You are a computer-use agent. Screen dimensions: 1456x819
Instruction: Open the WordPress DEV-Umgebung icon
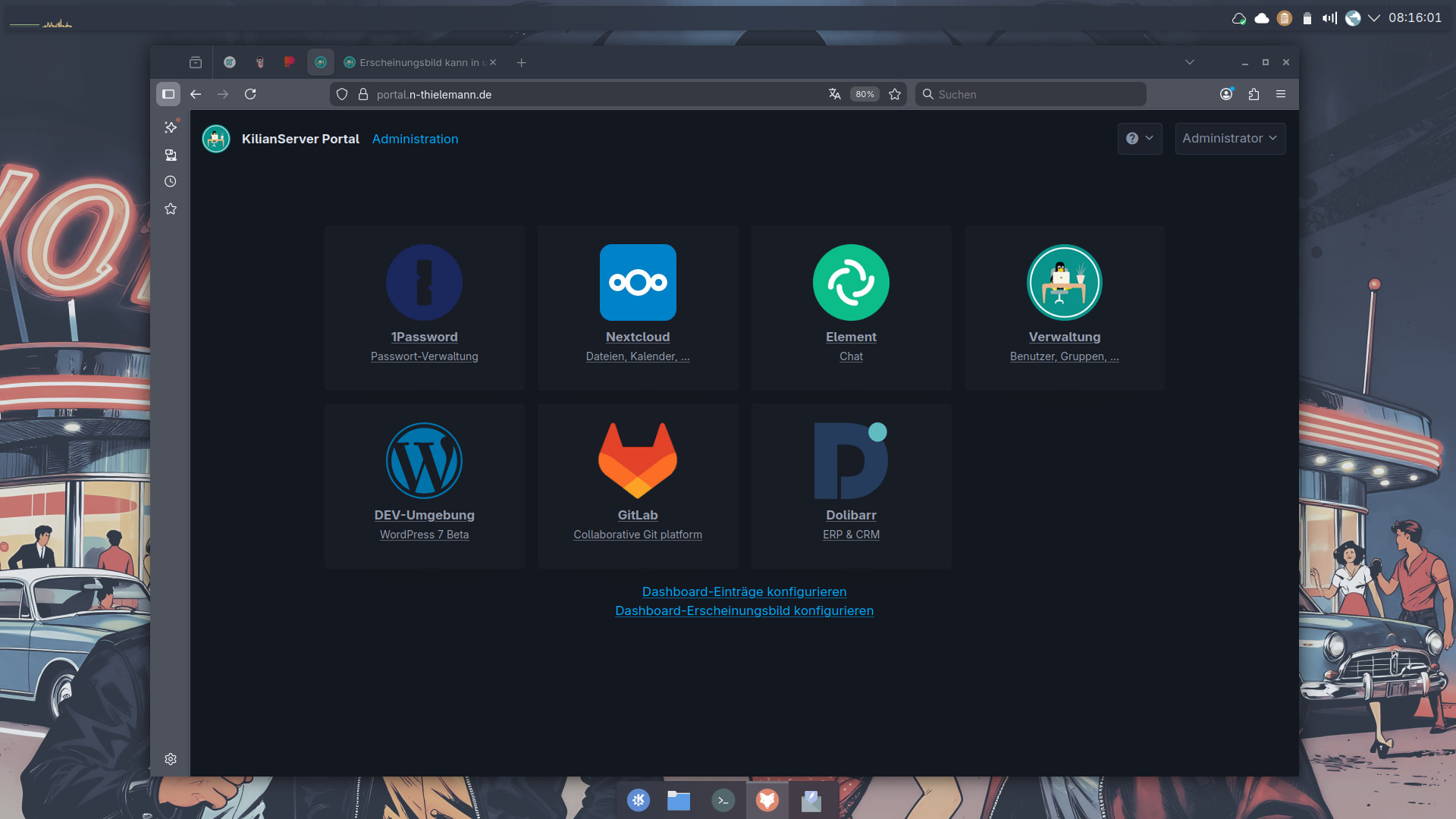tap(424, 460)
